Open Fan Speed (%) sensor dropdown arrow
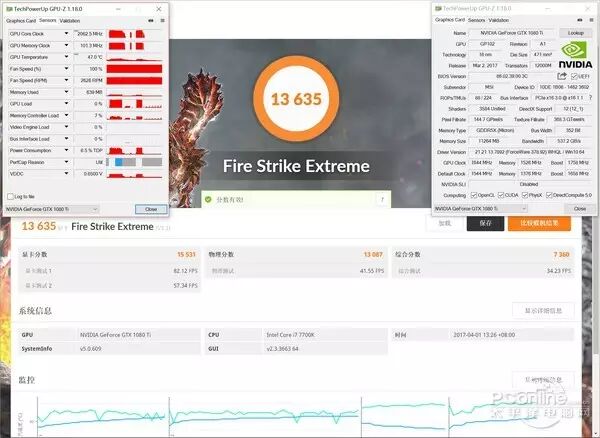The height and width of the screenshot is (438, 600). click(66, 68)
